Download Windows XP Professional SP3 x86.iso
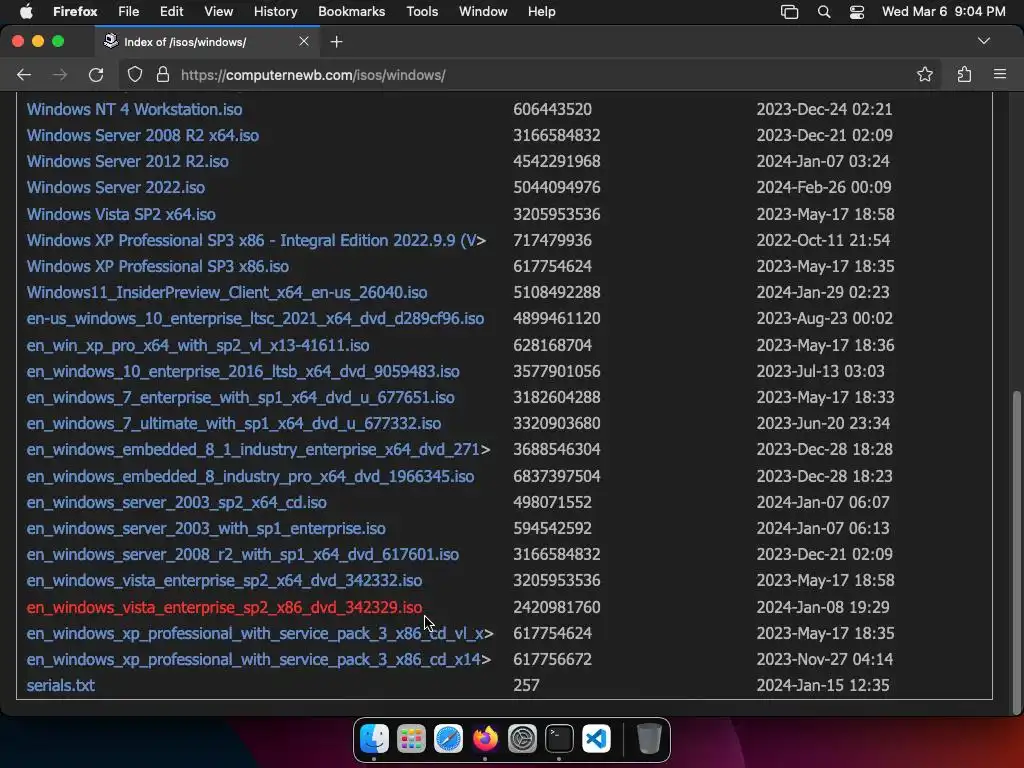1024x768 pixels. coord(157,266)
